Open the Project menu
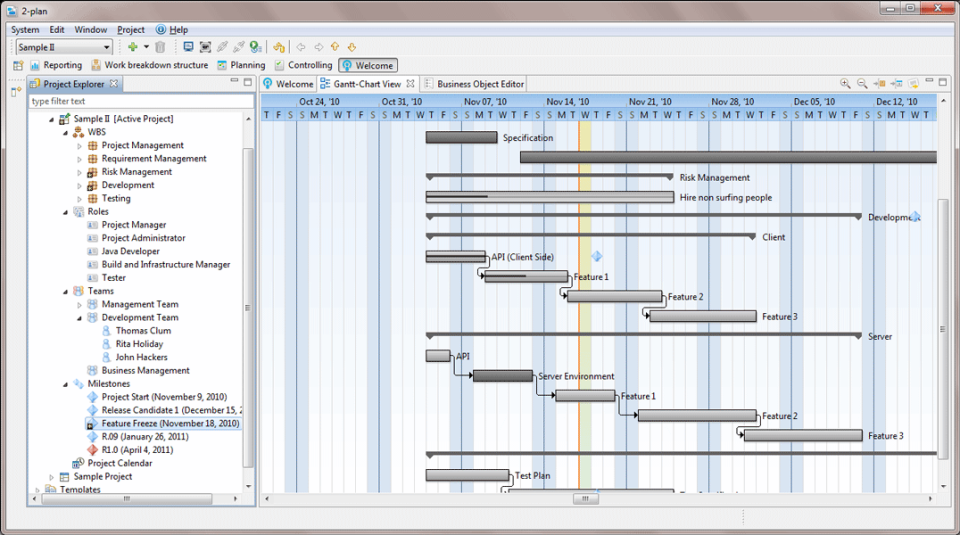The height and width of the screenshot is (535, 960). click(130, 29)
